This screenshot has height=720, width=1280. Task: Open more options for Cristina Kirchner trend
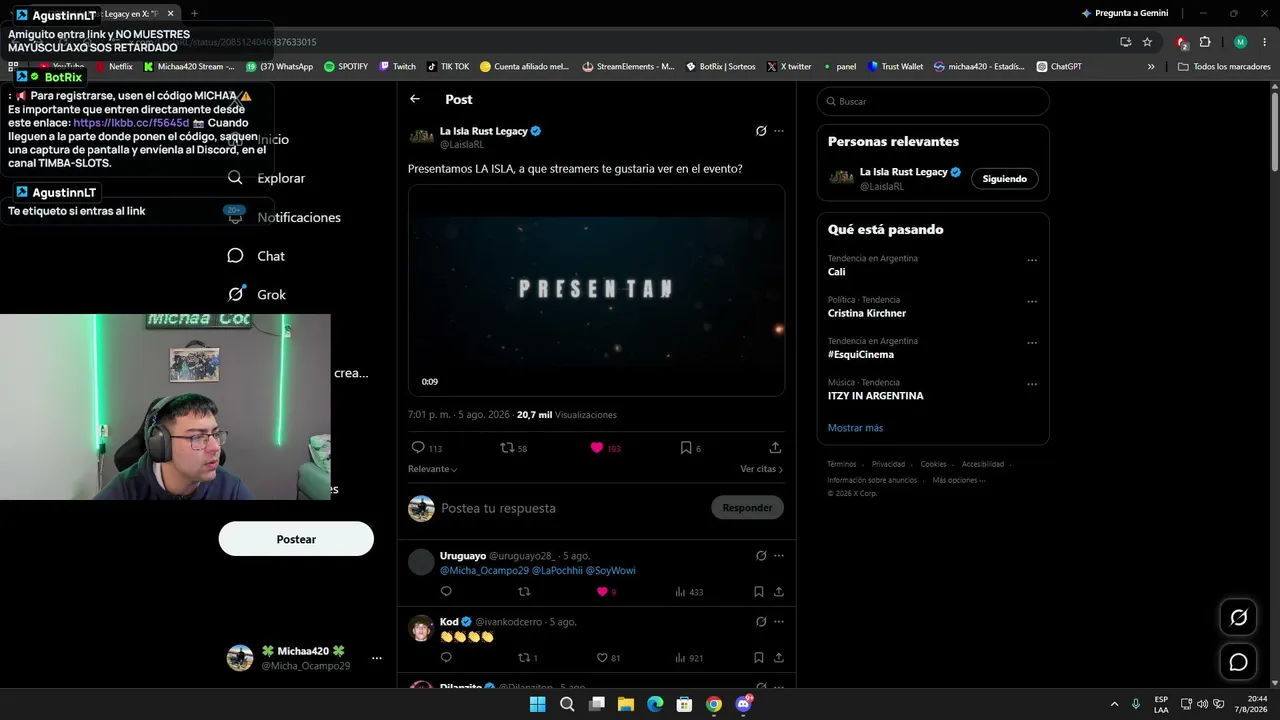pyautogui.click(x=1032, y=301)
